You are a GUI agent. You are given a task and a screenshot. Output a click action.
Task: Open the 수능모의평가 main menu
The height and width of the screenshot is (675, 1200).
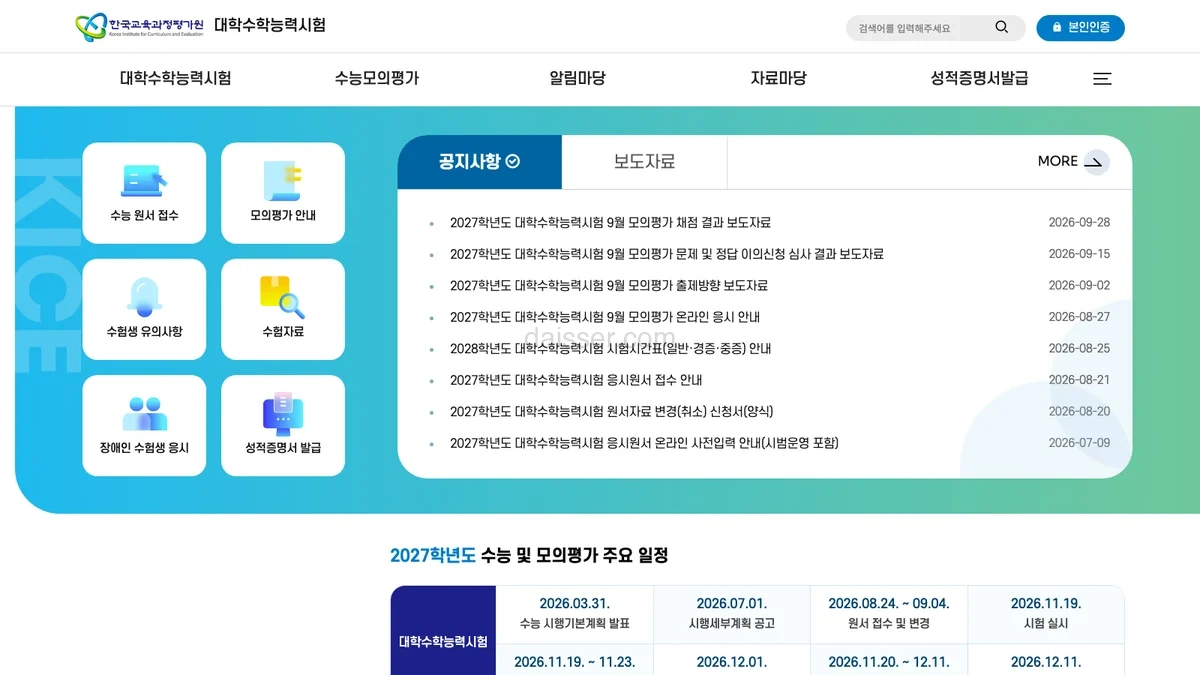377,78
